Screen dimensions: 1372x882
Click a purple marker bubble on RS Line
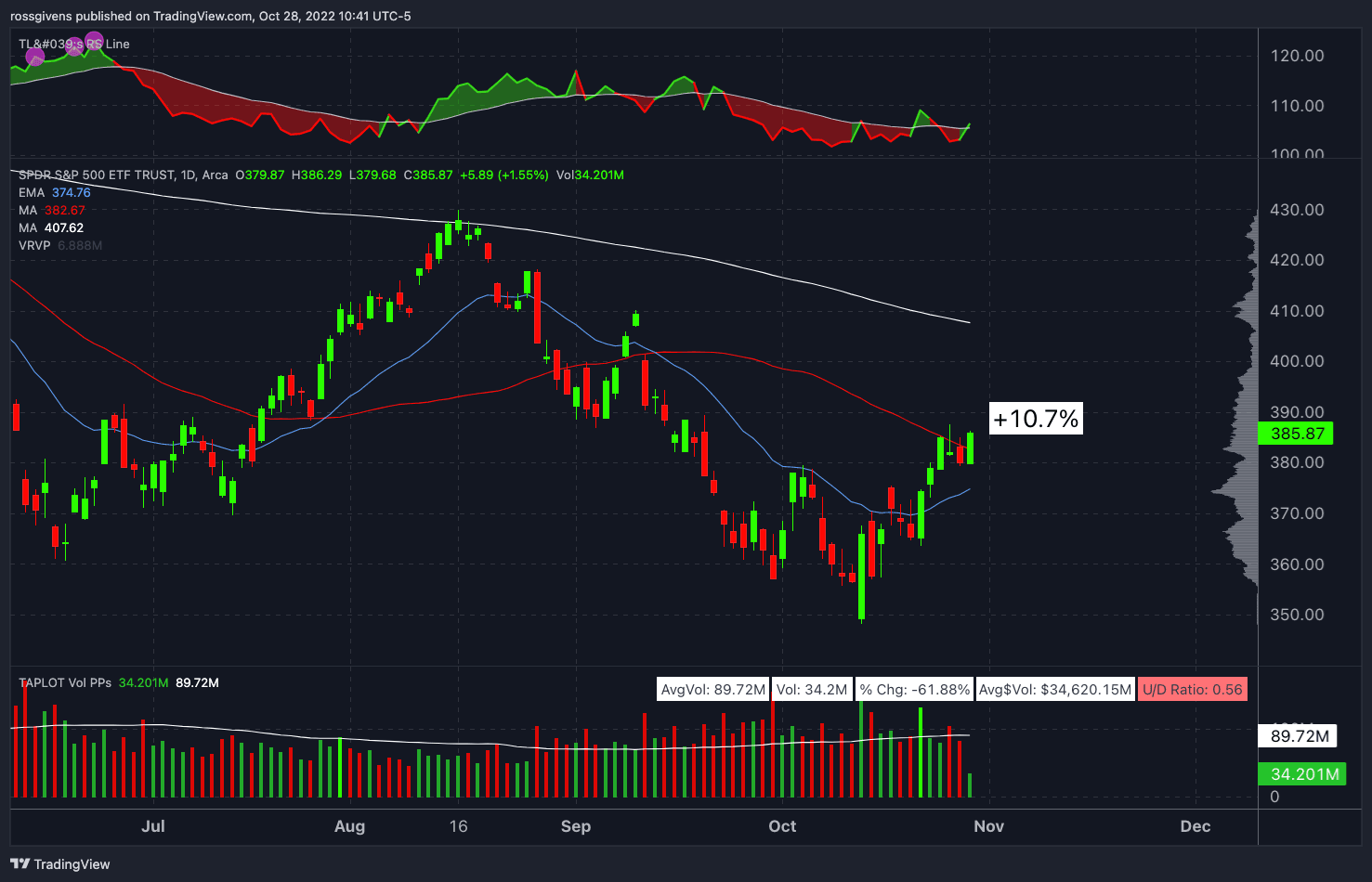(94, 40)
